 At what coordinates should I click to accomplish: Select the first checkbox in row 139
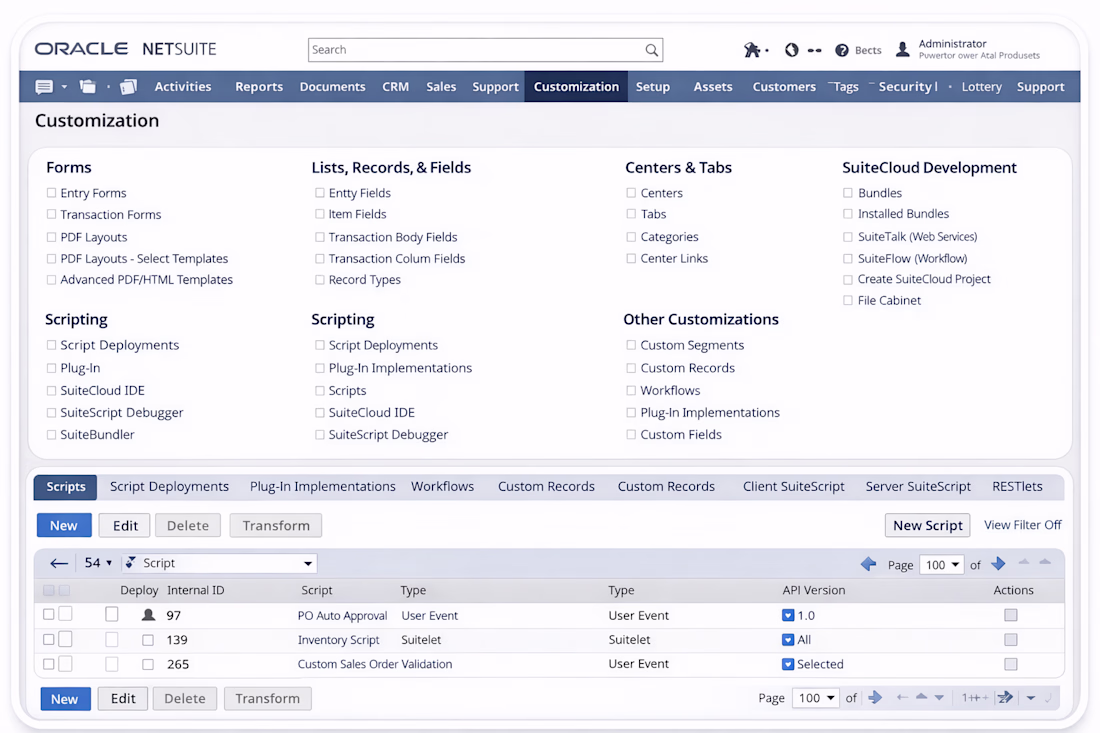[48, 640]
